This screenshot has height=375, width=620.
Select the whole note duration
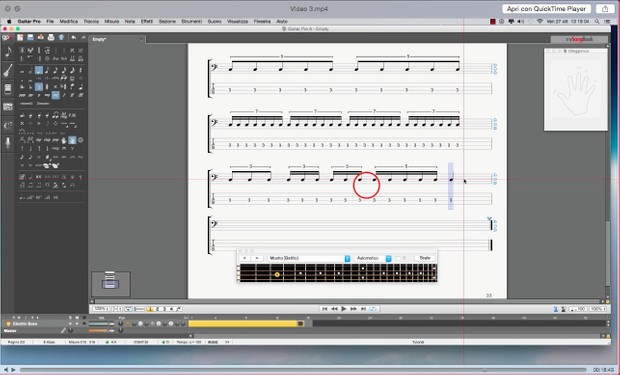[x=22, y=70]
